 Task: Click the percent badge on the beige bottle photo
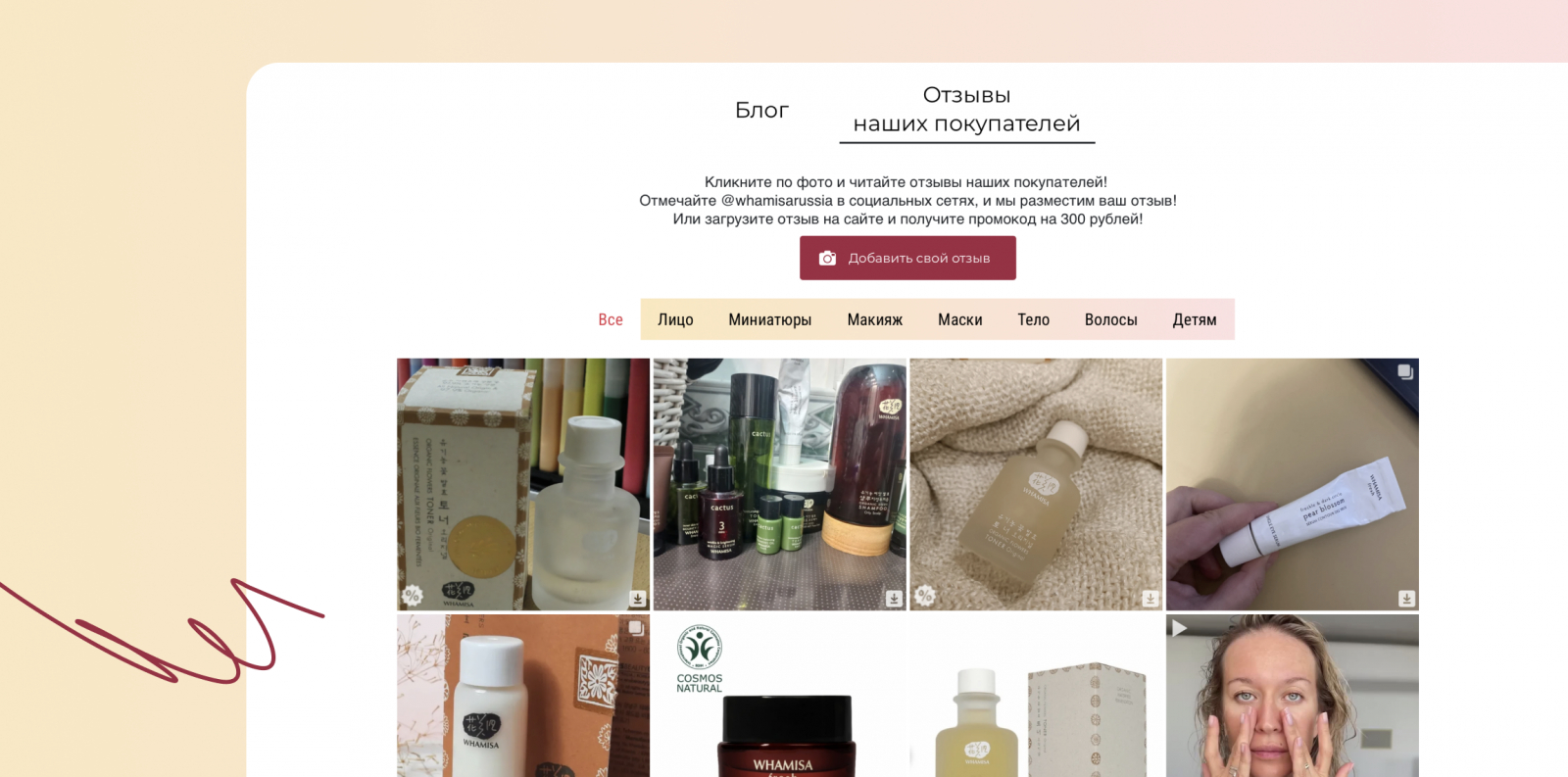(x=925, y=595)
